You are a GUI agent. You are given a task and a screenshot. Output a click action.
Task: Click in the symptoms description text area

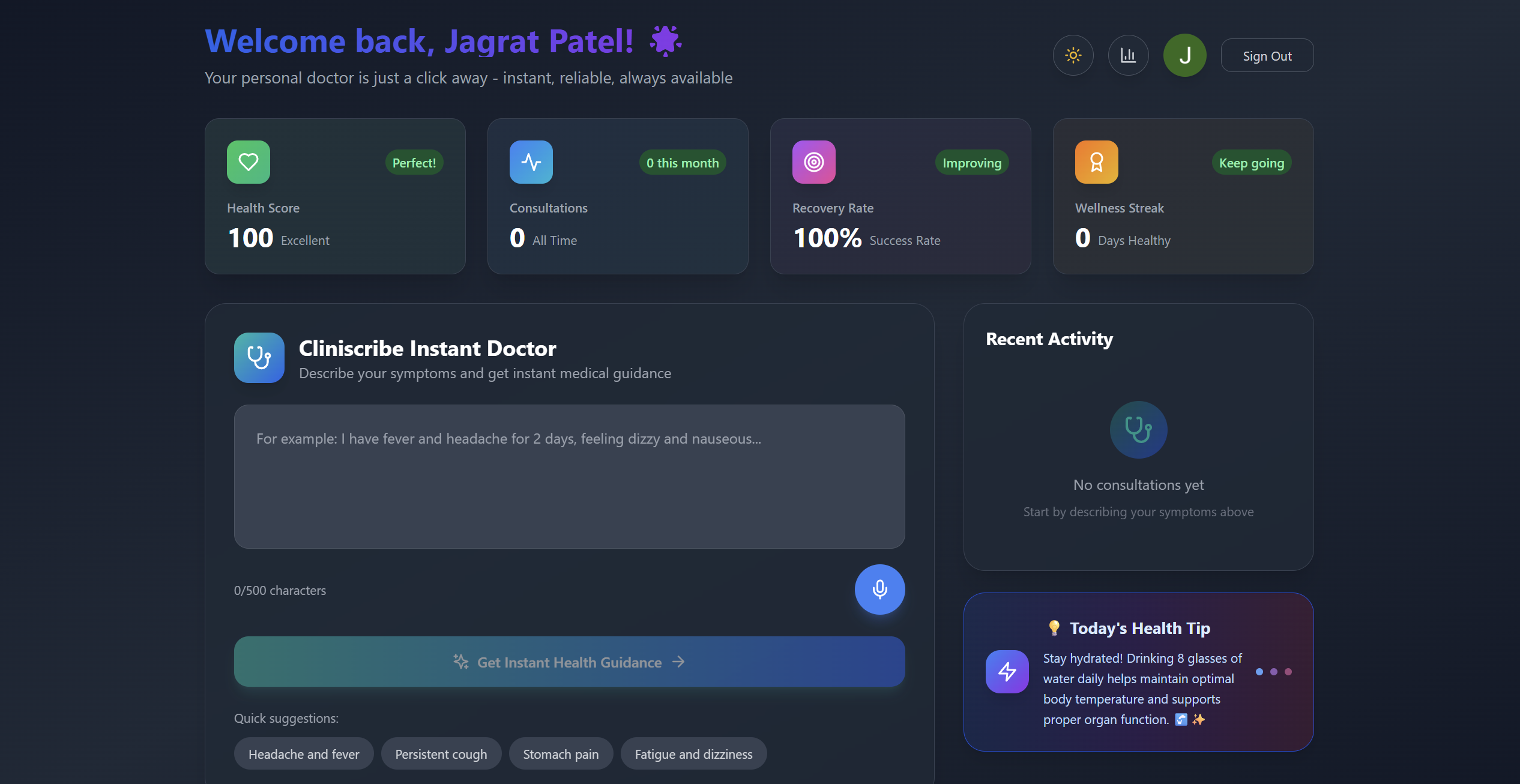569,477
